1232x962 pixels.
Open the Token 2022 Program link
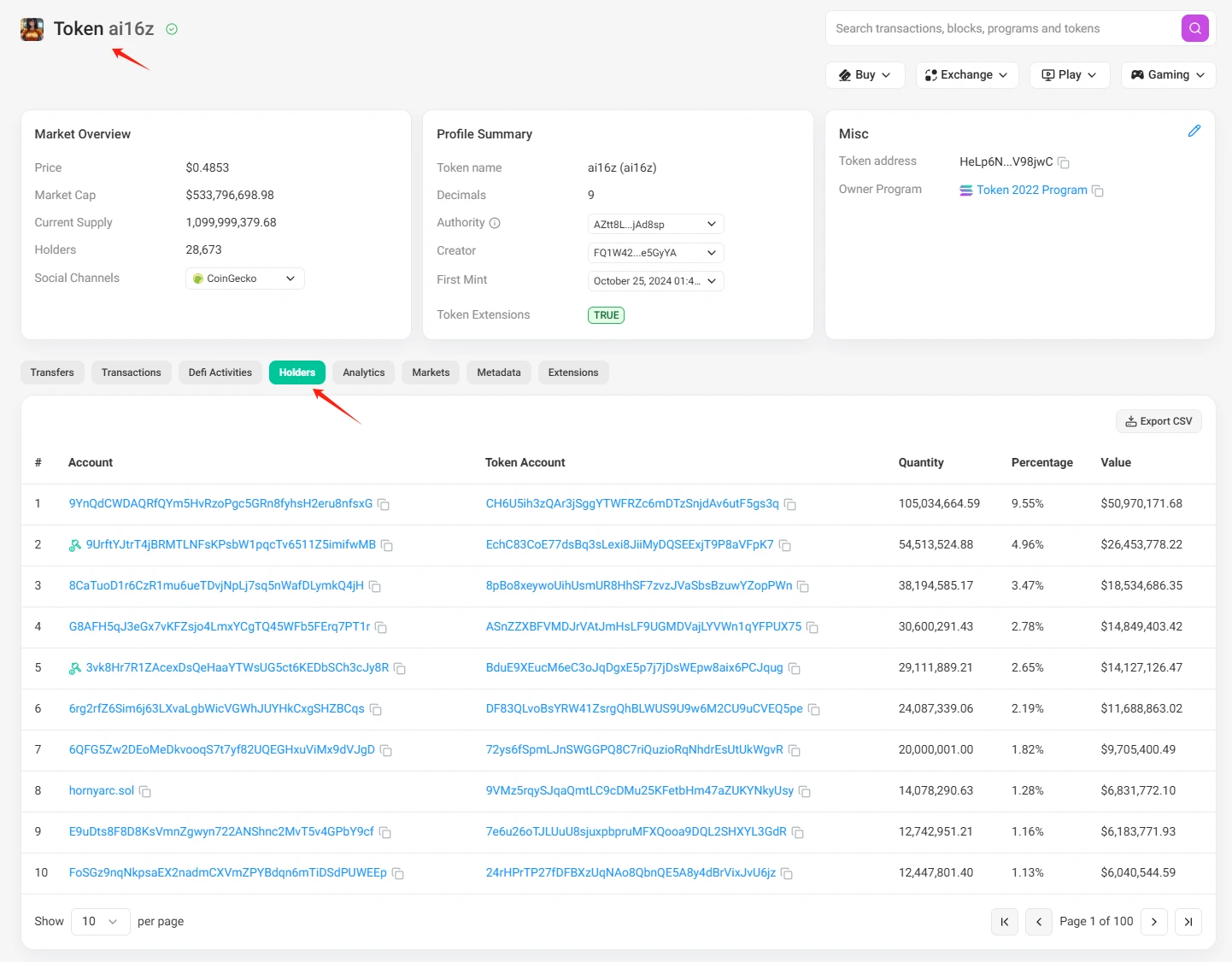point(1031,190)
